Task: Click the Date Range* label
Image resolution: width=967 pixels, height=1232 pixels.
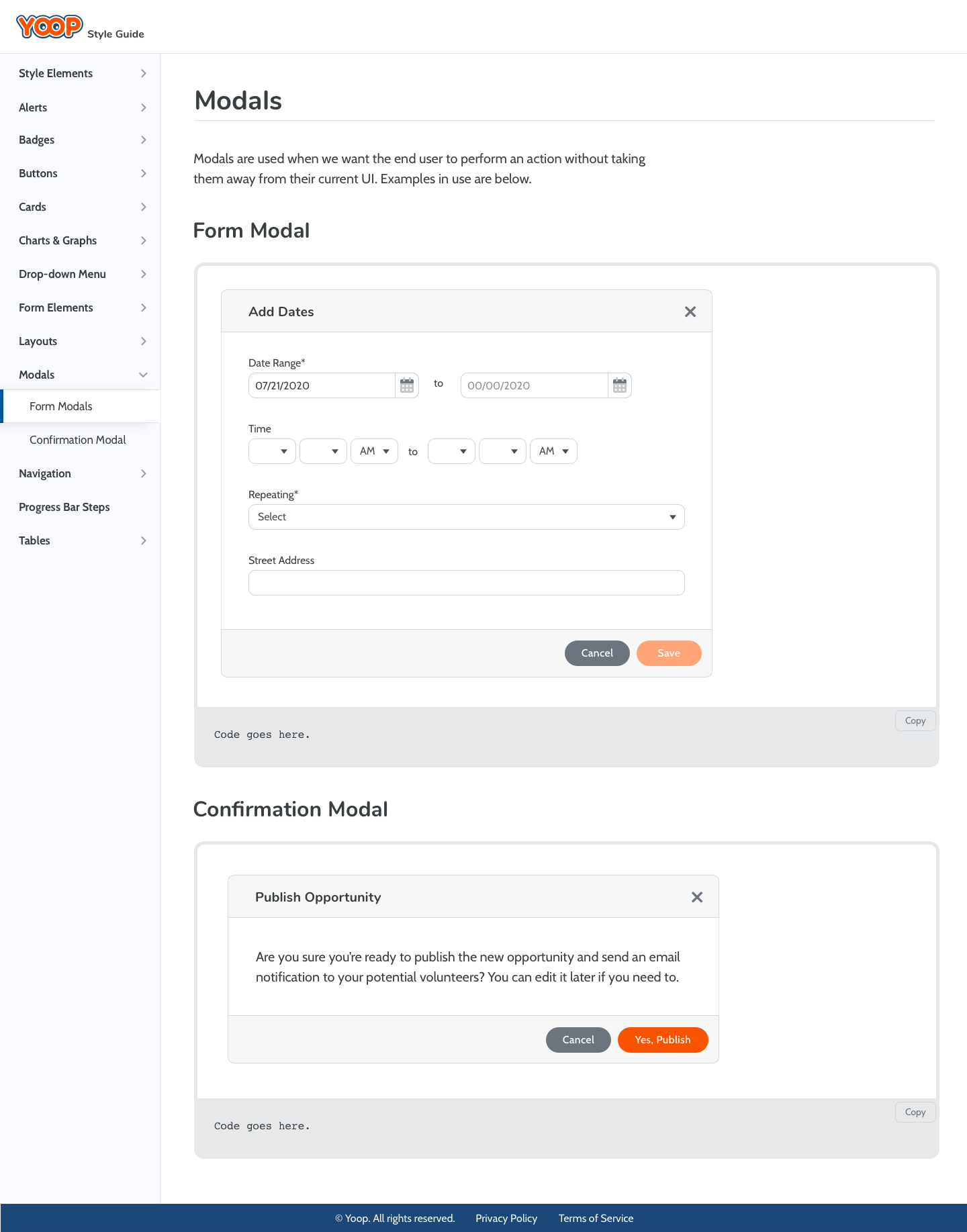Action: (277, 363)
